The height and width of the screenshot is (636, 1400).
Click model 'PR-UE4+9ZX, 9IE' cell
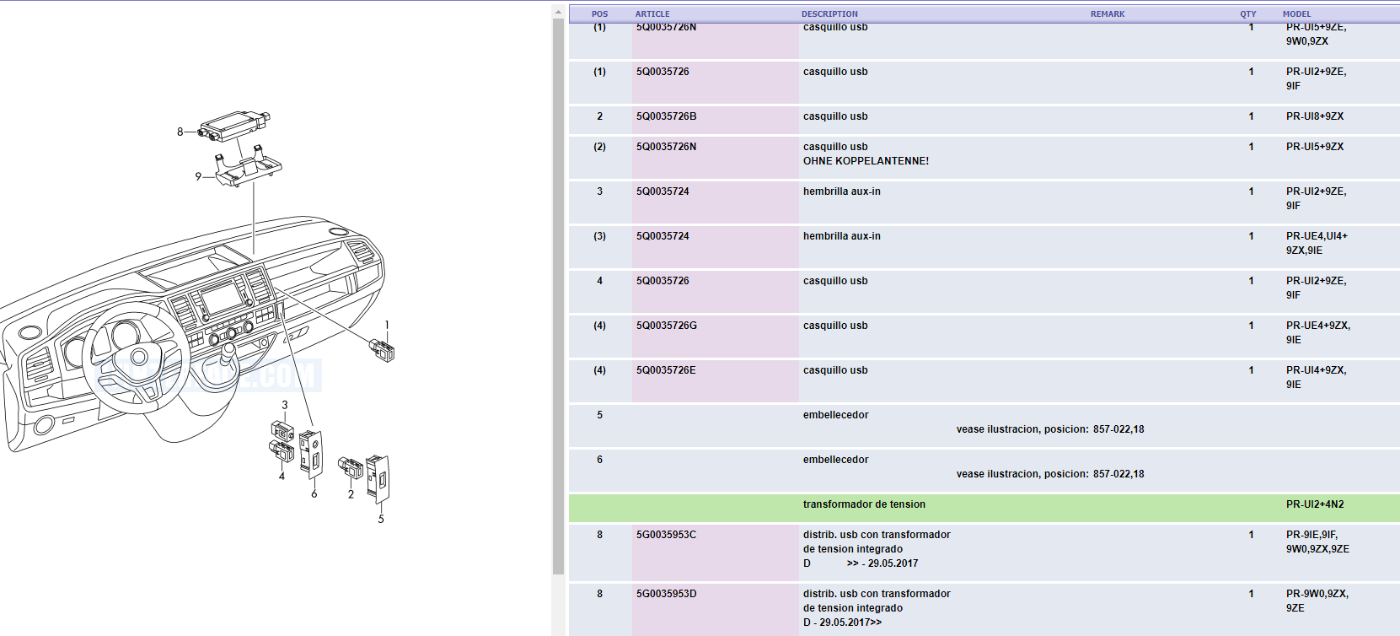1318,332
